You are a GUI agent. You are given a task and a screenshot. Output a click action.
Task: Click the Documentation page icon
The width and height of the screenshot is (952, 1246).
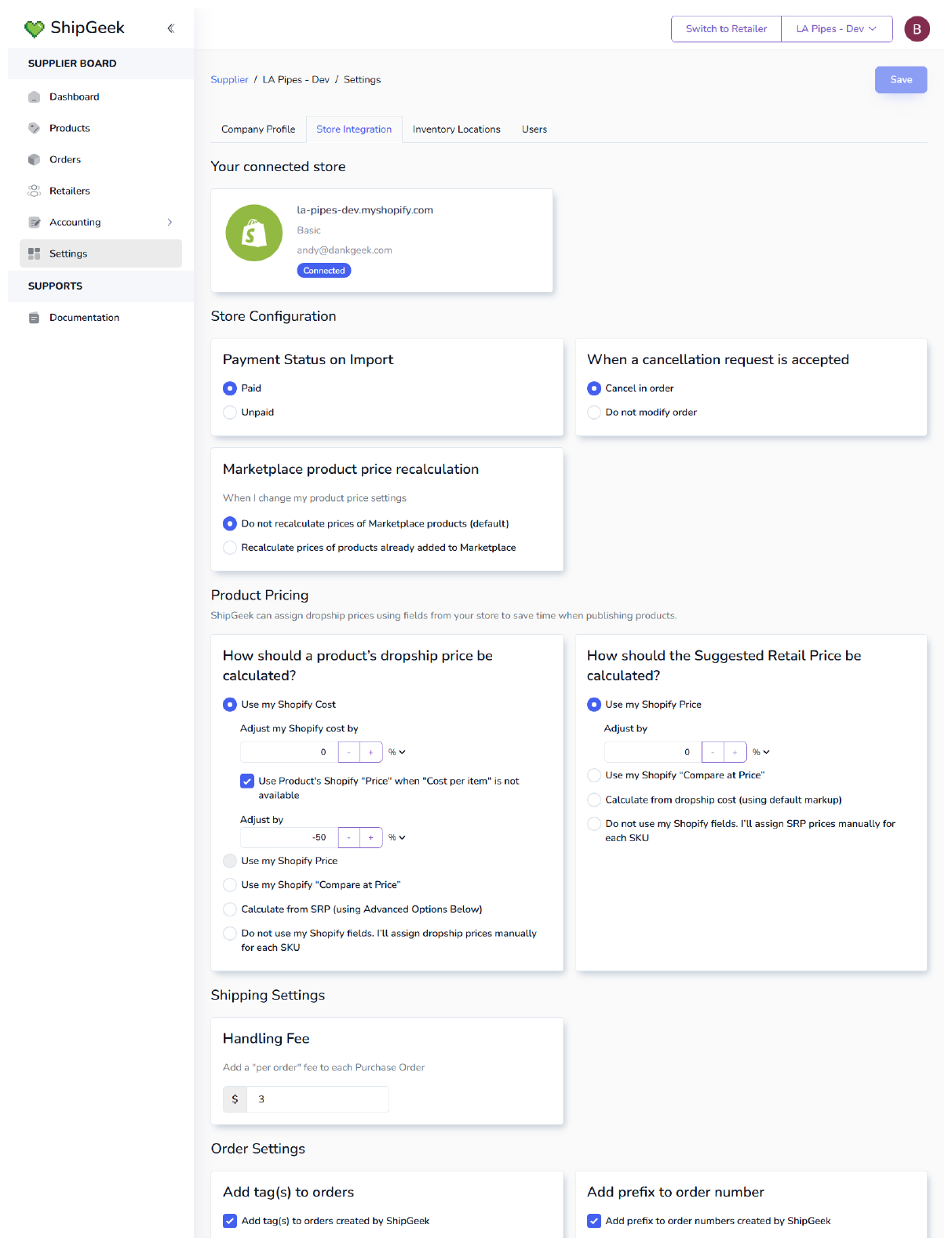34,318
